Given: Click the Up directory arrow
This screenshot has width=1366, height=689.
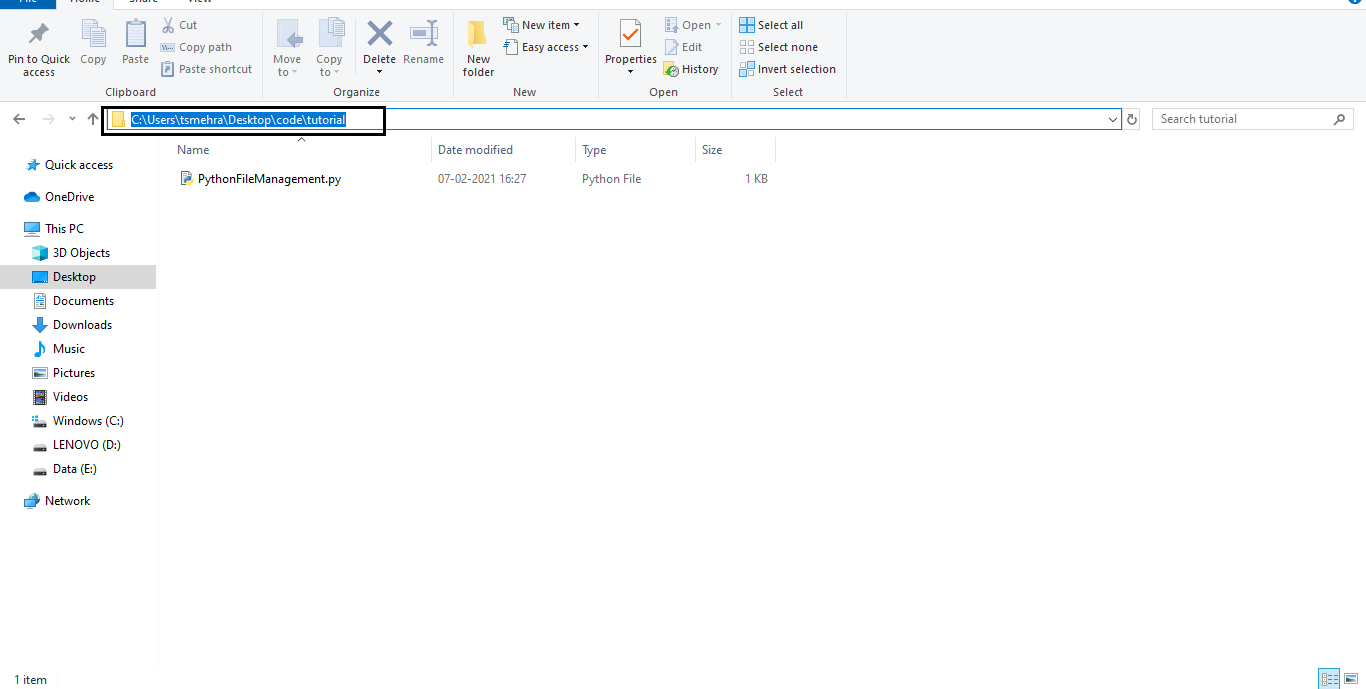Looking at the screenshot, I should [93, 119].
